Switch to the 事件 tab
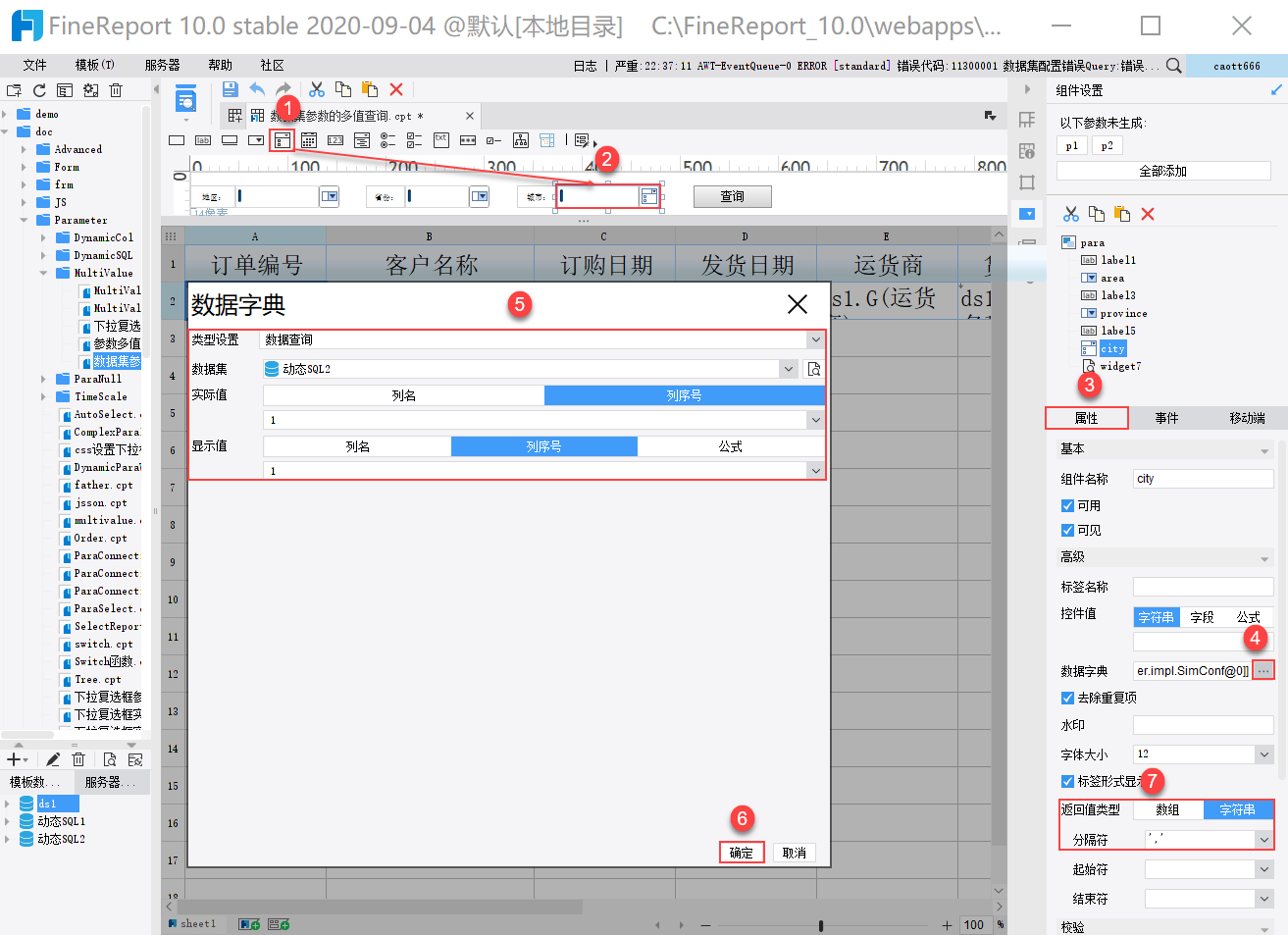Image resolution: width=1288 pixels, height=935 pixels. (x=1166, y=418)
